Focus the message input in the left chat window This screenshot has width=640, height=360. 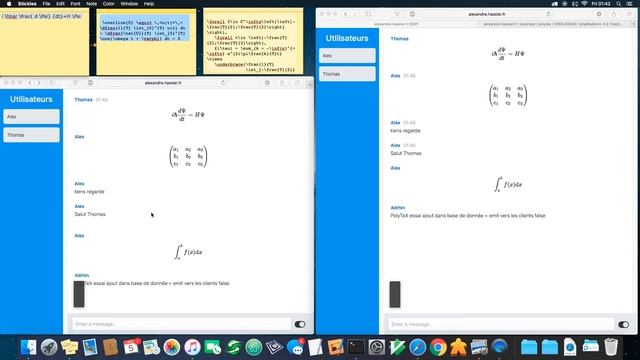coord(182,324)
